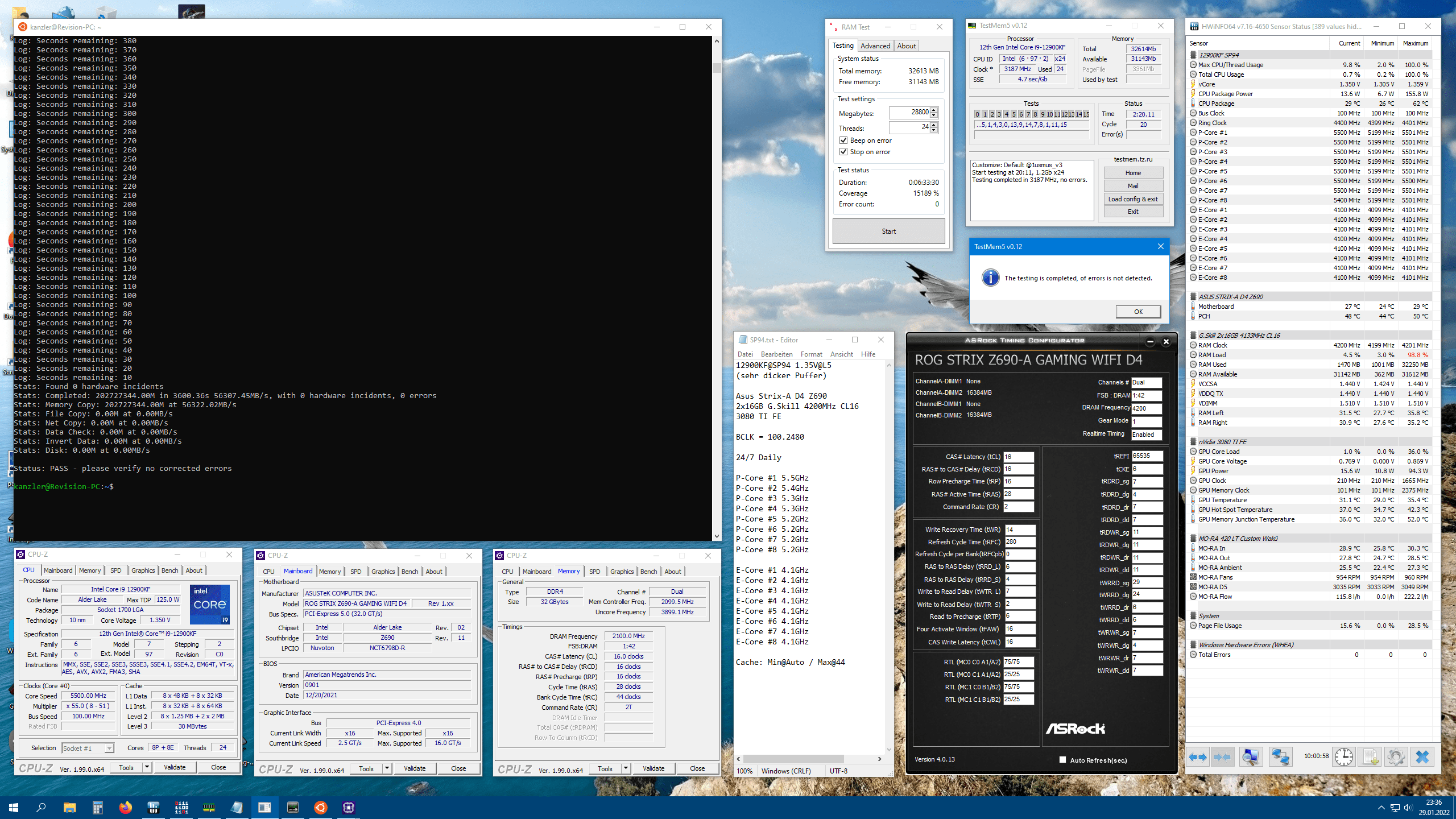
Task: Open HWiNFO network computers icon
Action: tap(1280, 757)
